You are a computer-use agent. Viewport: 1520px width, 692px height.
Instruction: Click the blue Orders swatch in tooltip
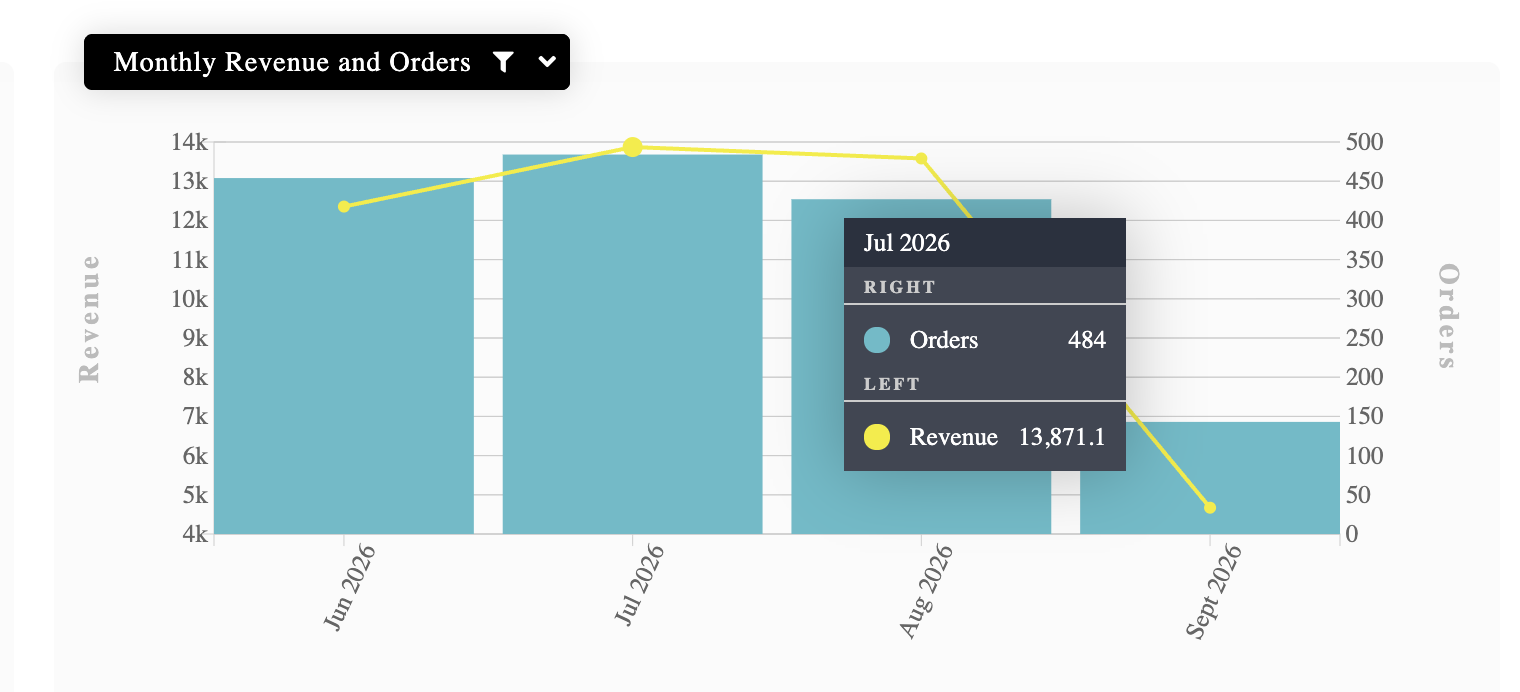tap(877, 340)
